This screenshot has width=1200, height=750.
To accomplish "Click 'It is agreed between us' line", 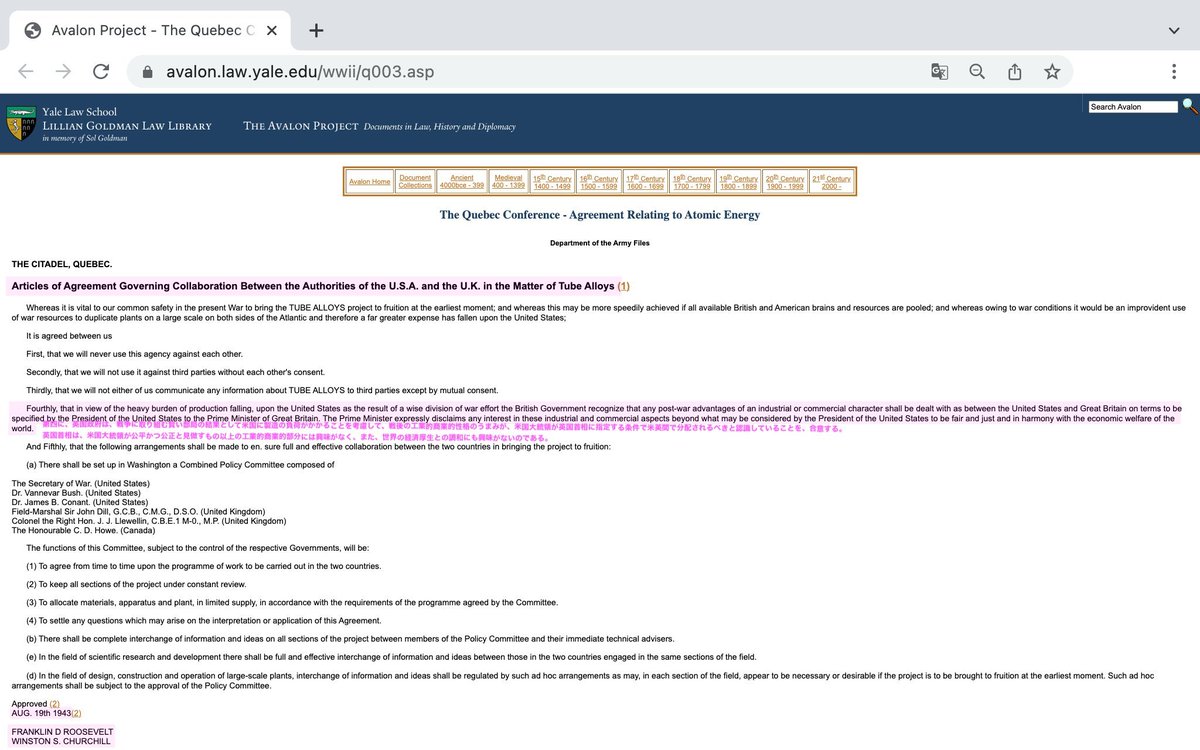I will point(69,335).
